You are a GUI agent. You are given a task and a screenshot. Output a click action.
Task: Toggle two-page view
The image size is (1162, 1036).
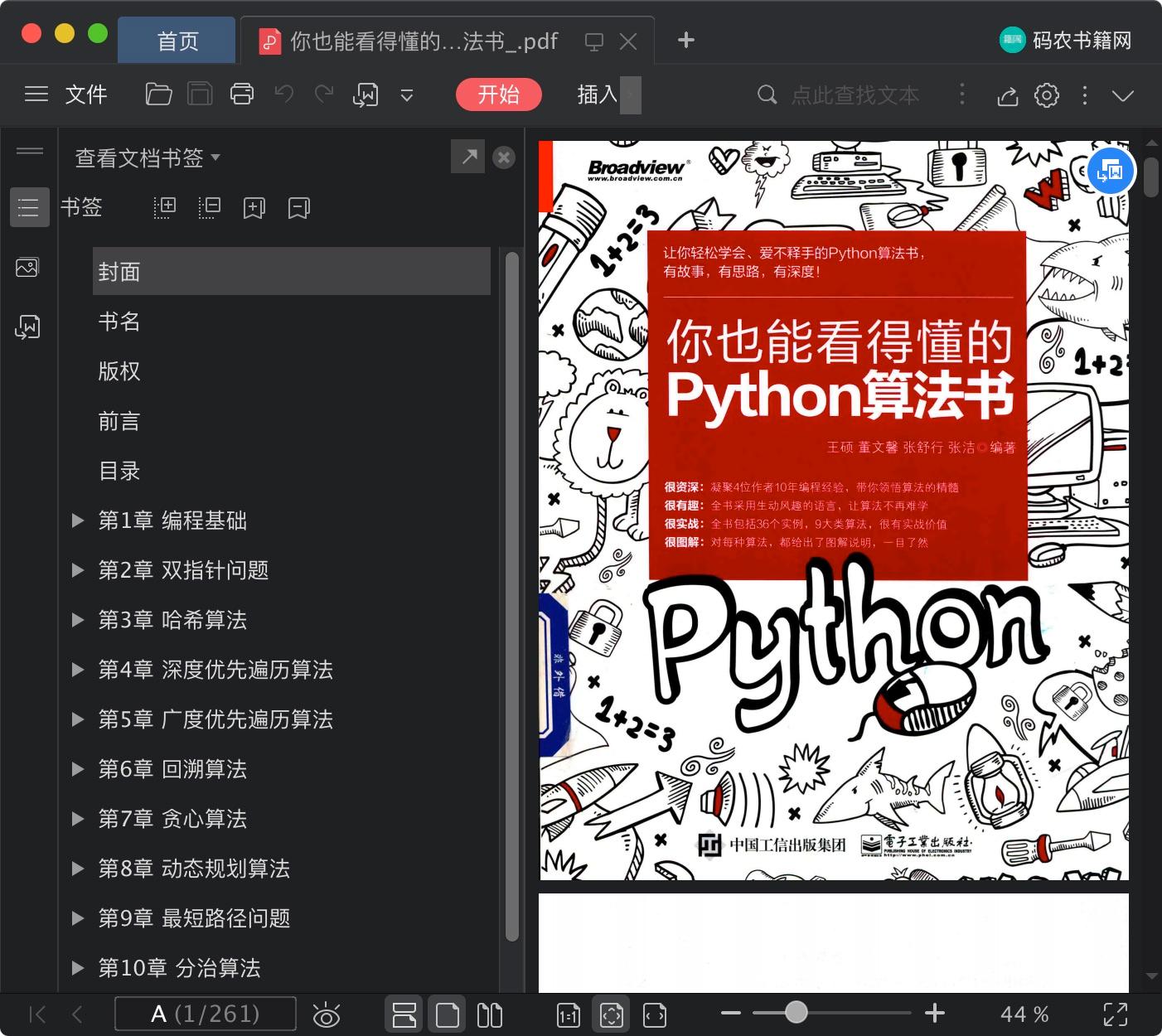[490, 1014]
